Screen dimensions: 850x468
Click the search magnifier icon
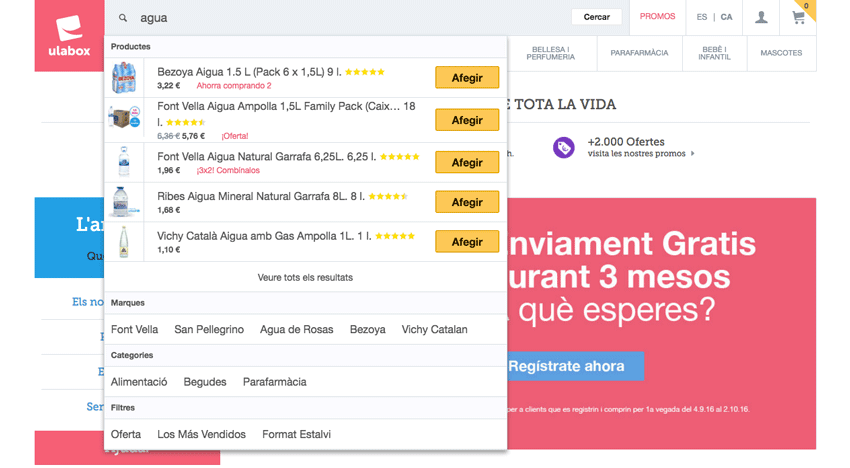(x=123, y=18)
